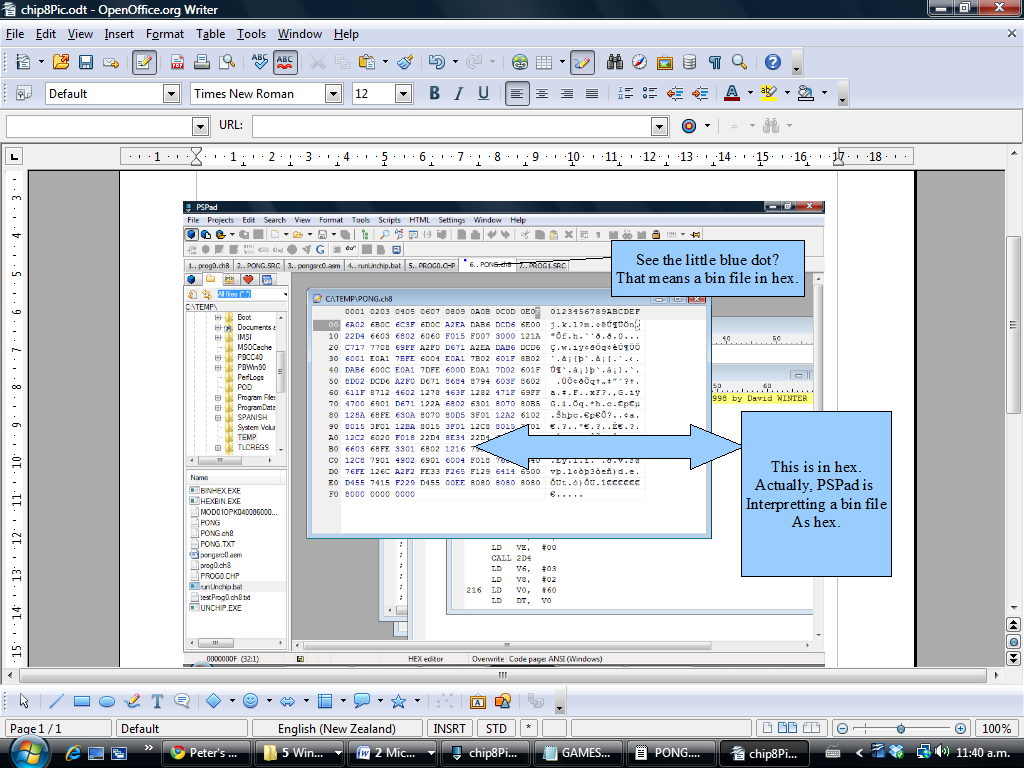The width and height of the screenshot is (1024, 768).
Task: Click the zoom slider handle
Action: [901, 728]
